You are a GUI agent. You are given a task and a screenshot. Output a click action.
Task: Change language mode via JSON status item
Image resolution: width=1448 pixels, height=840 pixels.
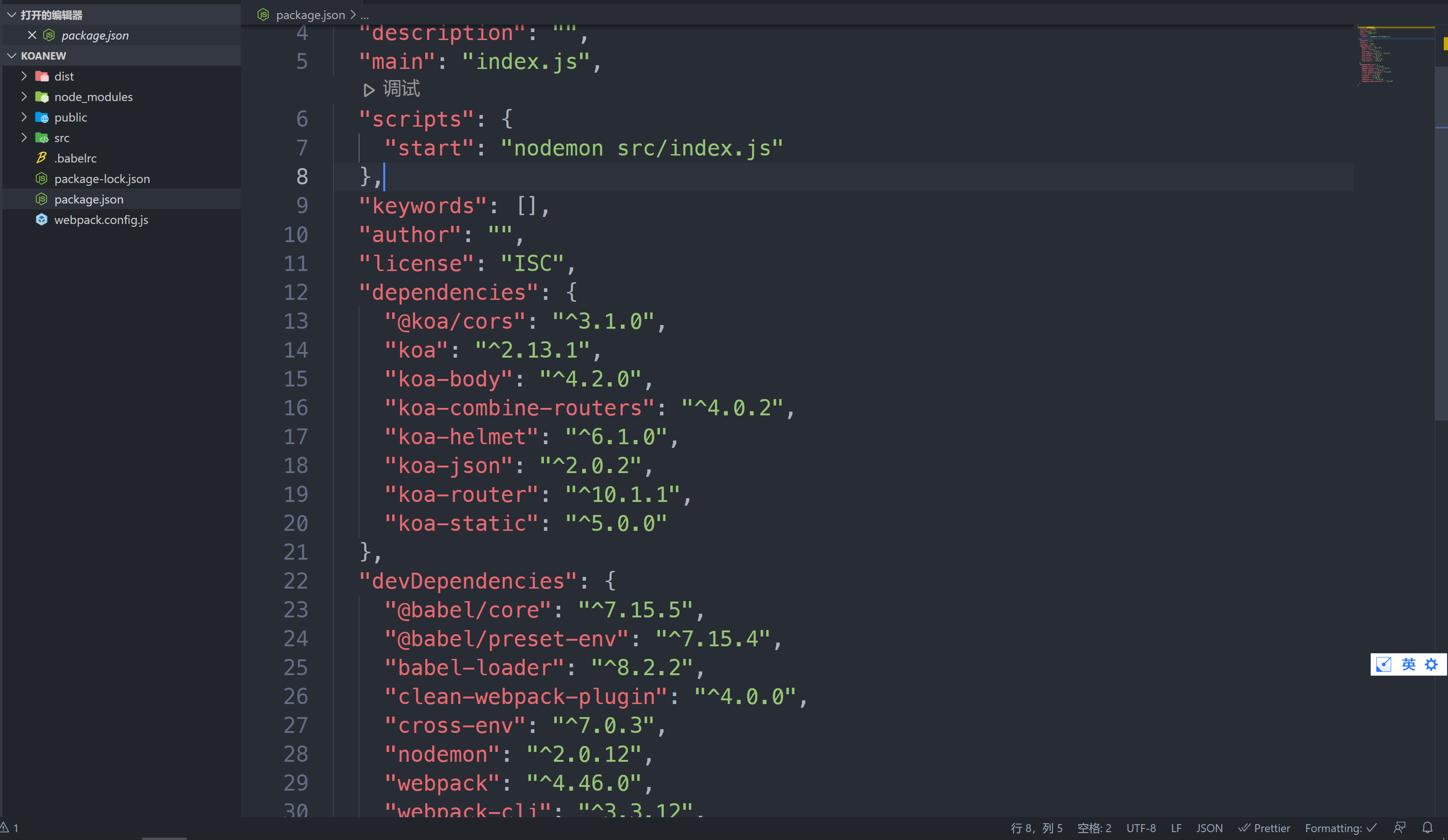pyautogui.click(x=1209, y=827)
